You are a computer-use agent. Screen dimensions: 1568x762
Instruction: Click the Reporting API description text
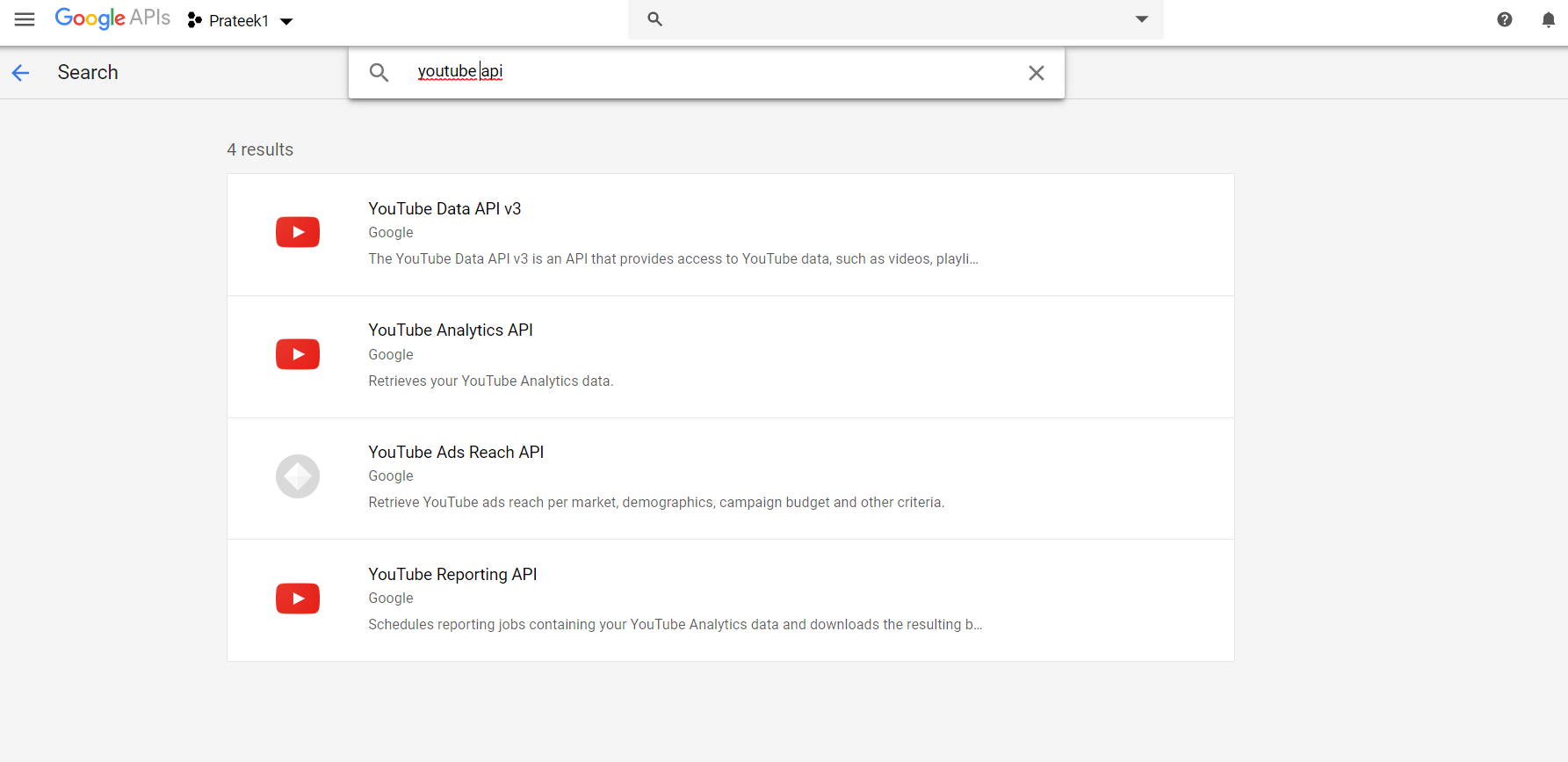[x=675, y=624]
